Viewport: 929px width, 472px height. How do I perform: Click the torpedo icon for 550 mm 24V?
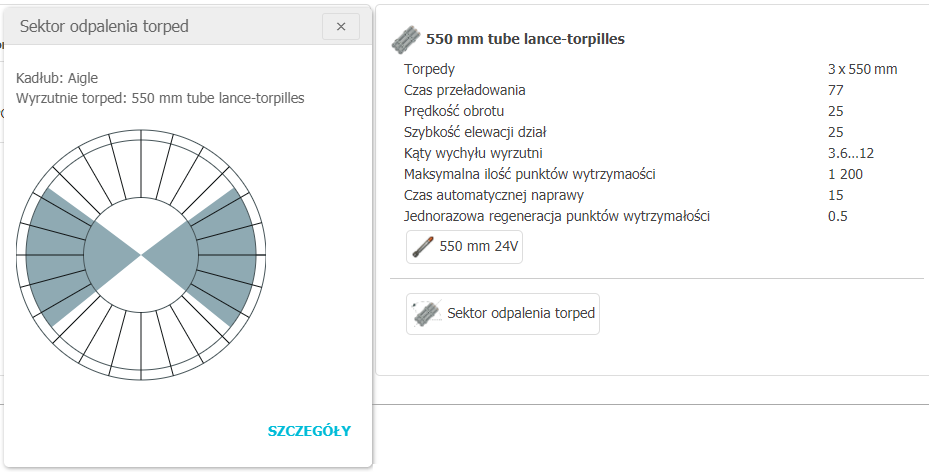(x=423, y=247)
